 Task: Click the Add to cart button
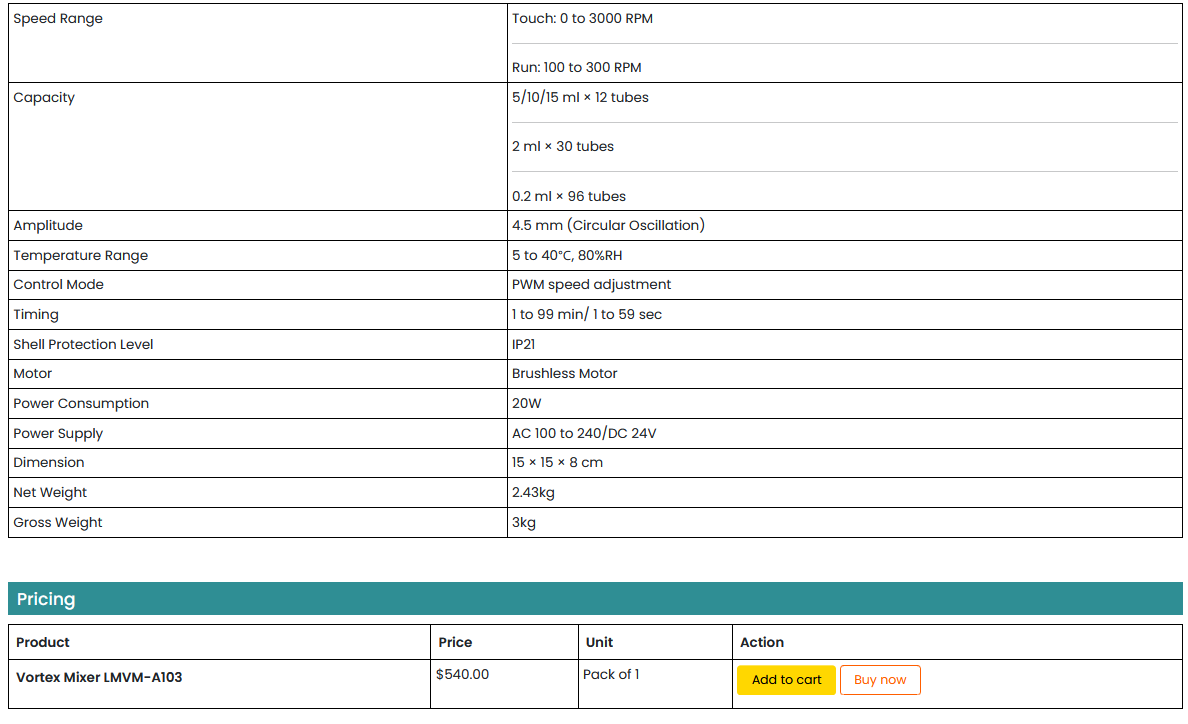pyautogui.click(x=786, y=680)
